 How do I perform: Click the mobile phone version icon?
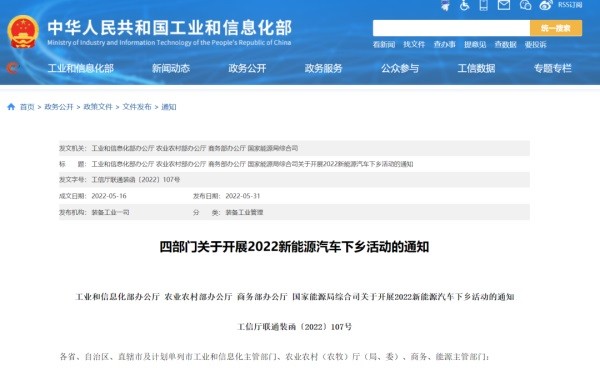tap(484, 5)
